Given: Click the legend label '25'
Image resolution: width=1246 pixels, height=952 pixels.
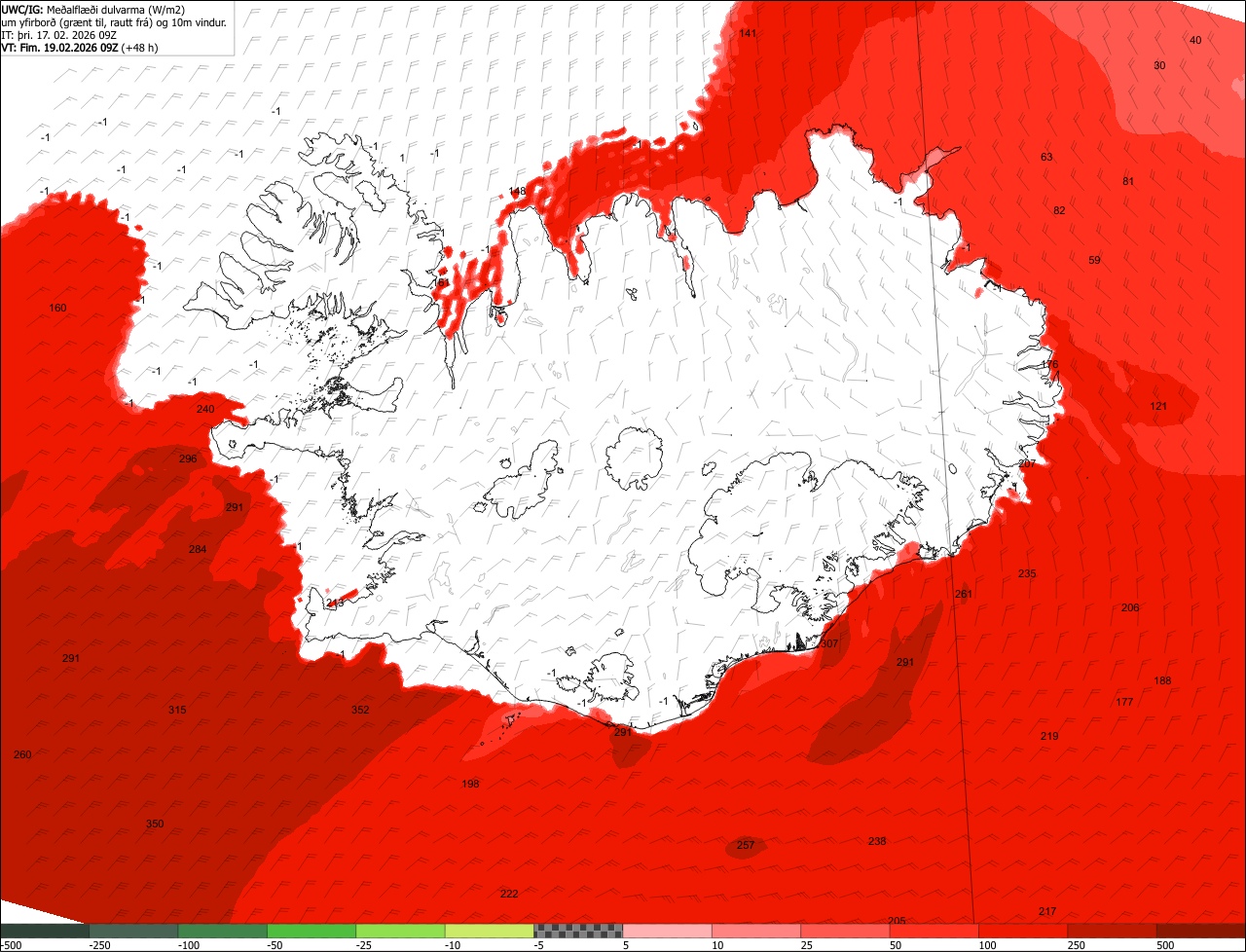Looking at the screenshot, I should (x=807, y=945).
